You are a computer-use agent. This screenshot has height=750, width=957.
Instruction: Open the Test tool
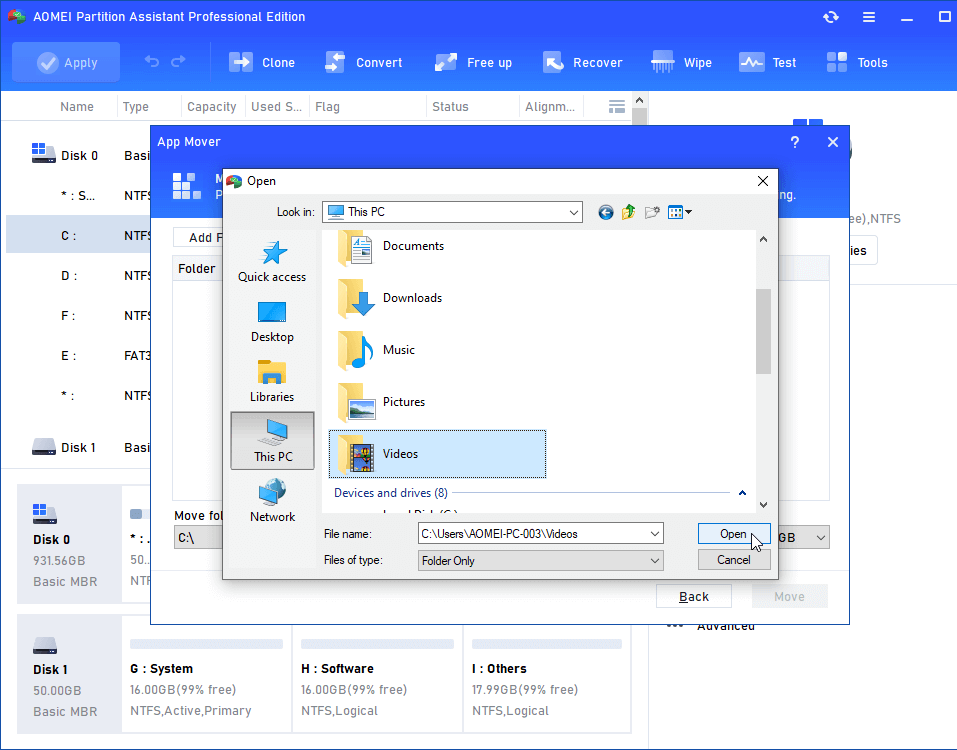point(767,62)
